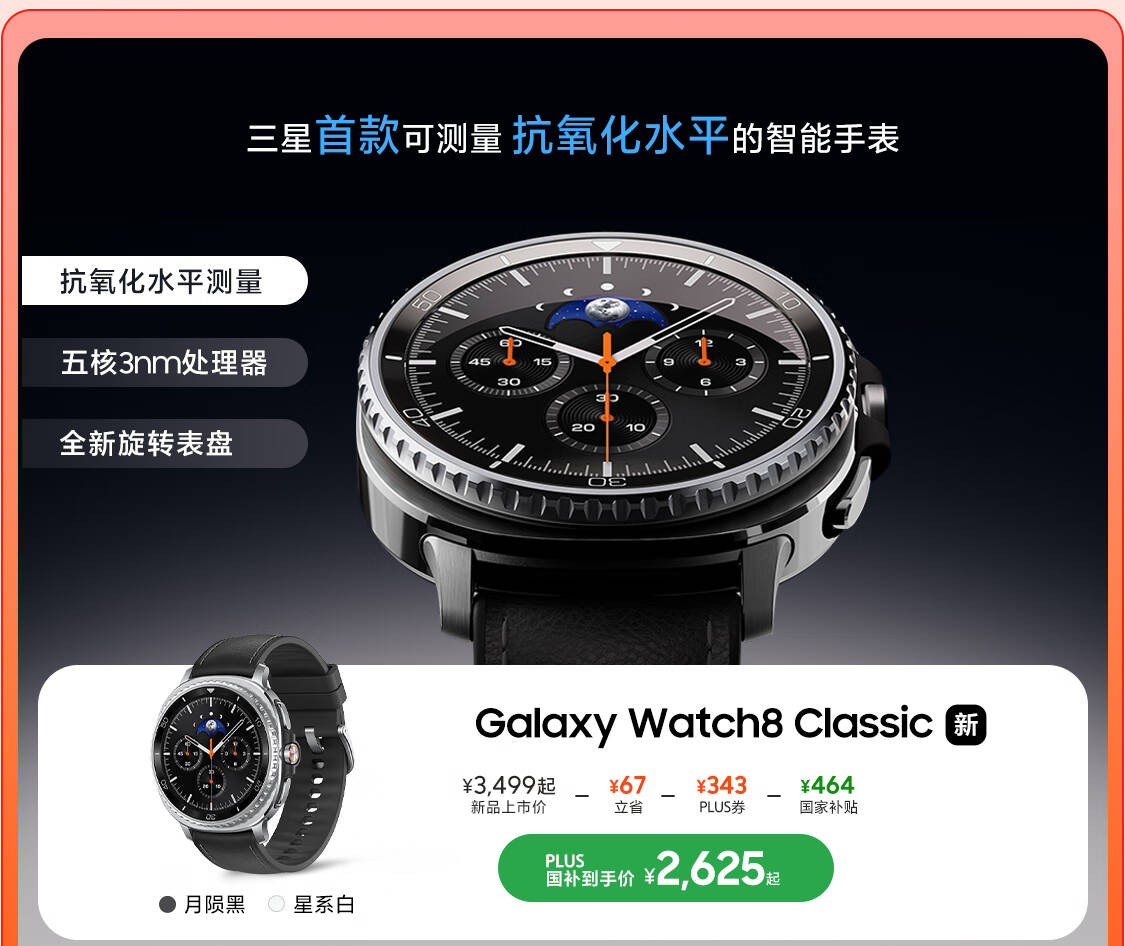Click the moon phase icon on watch face
Image resolution: width=1125 pixels, height=946 pixels.
tap(607, 311)
